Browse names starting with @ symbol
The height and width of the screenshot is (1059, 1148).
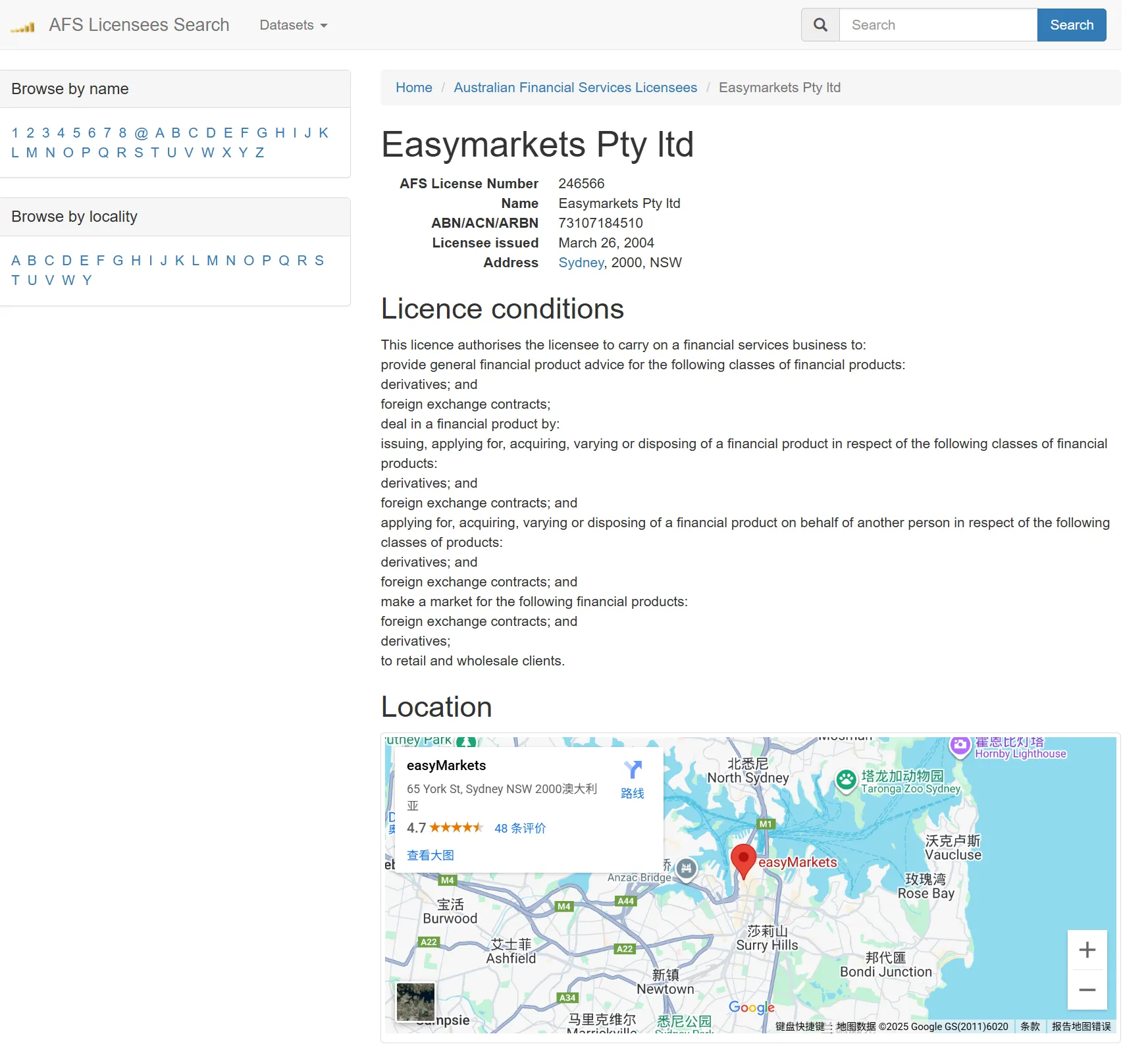click(141, 133)
